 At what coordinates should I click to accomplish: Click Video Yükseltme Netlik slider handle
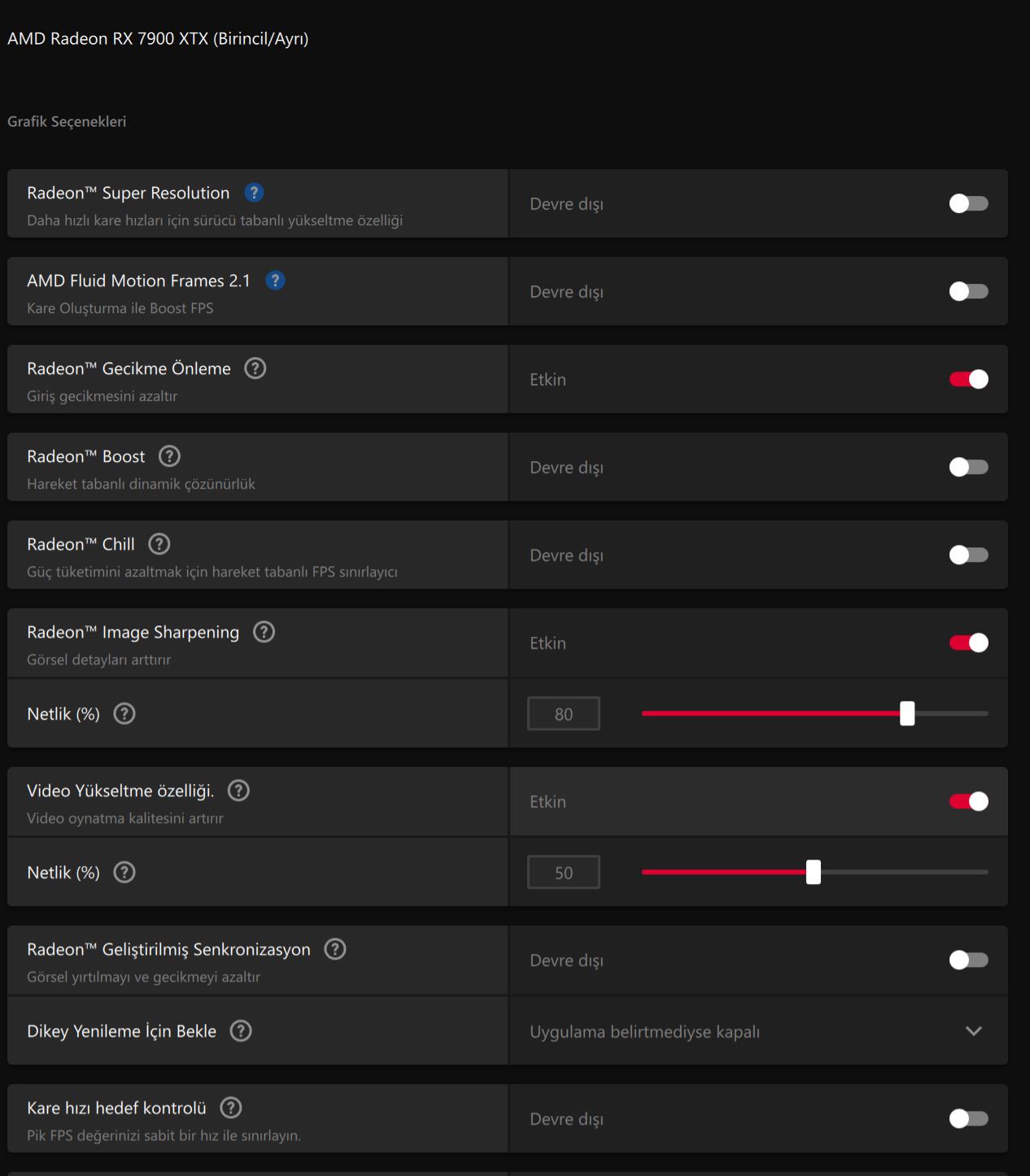pos(814,872)
